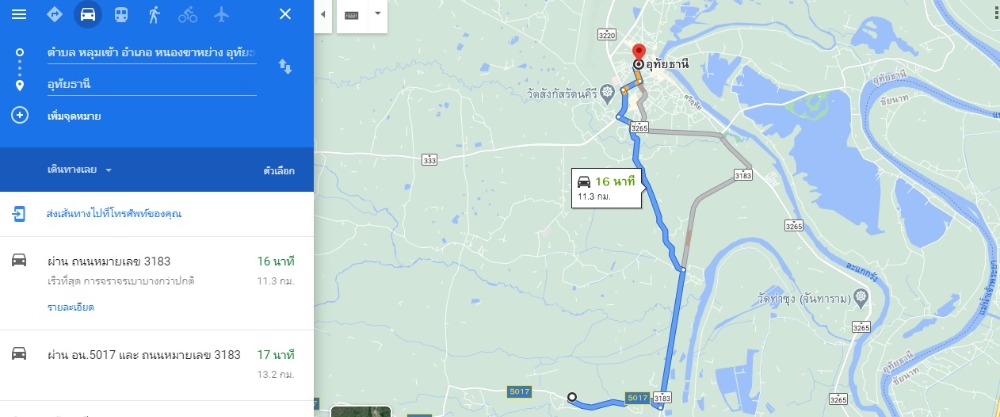Image resolution: width=1000 pixels, height=417 pixels.
Task: Collapse the side panel arrow
Action: tap(323, 14)
